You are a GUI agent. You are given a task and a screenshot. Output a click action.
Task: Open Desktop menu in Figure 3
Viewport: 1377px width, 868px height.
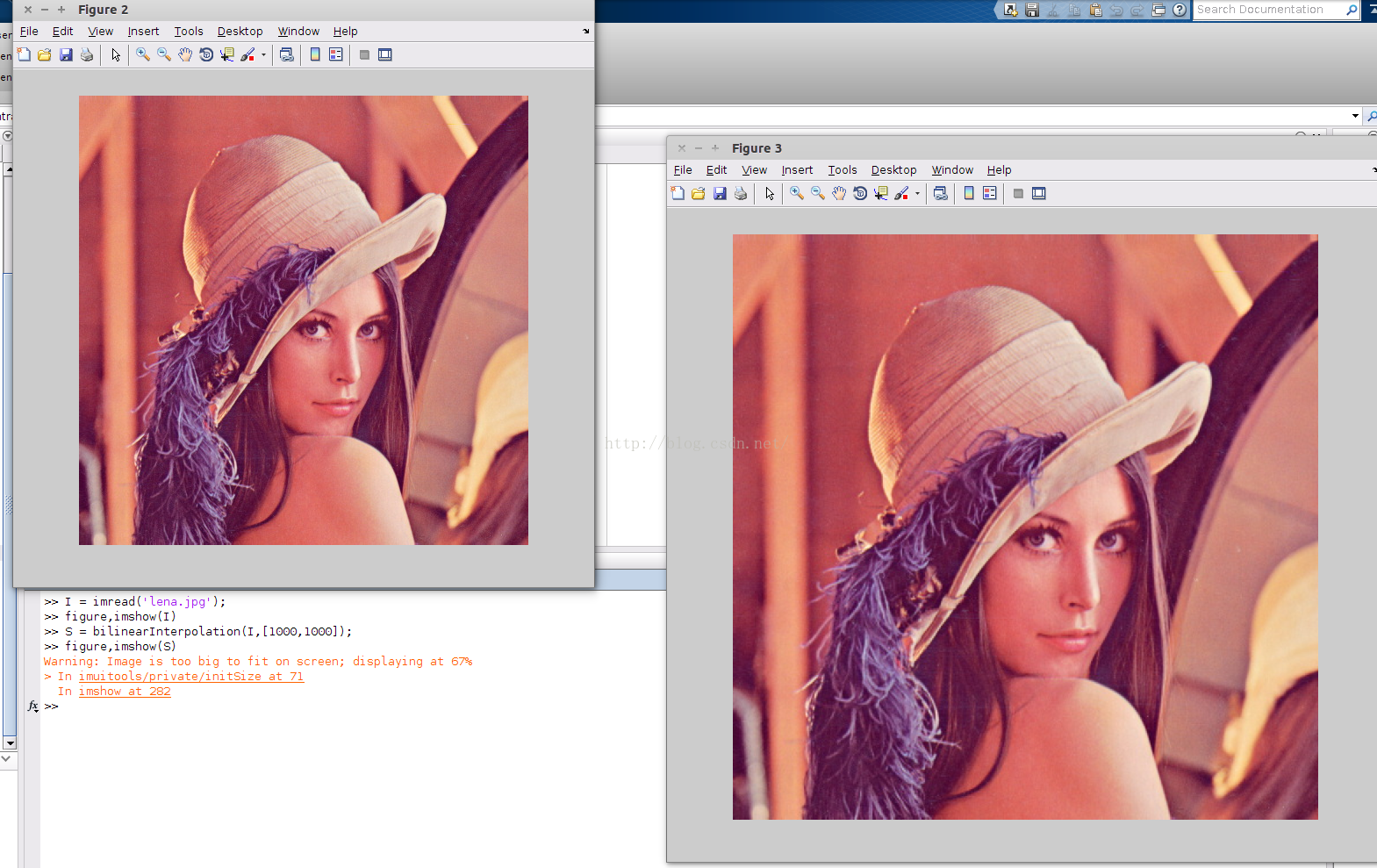pyautogui.click(x=893, y=170)
